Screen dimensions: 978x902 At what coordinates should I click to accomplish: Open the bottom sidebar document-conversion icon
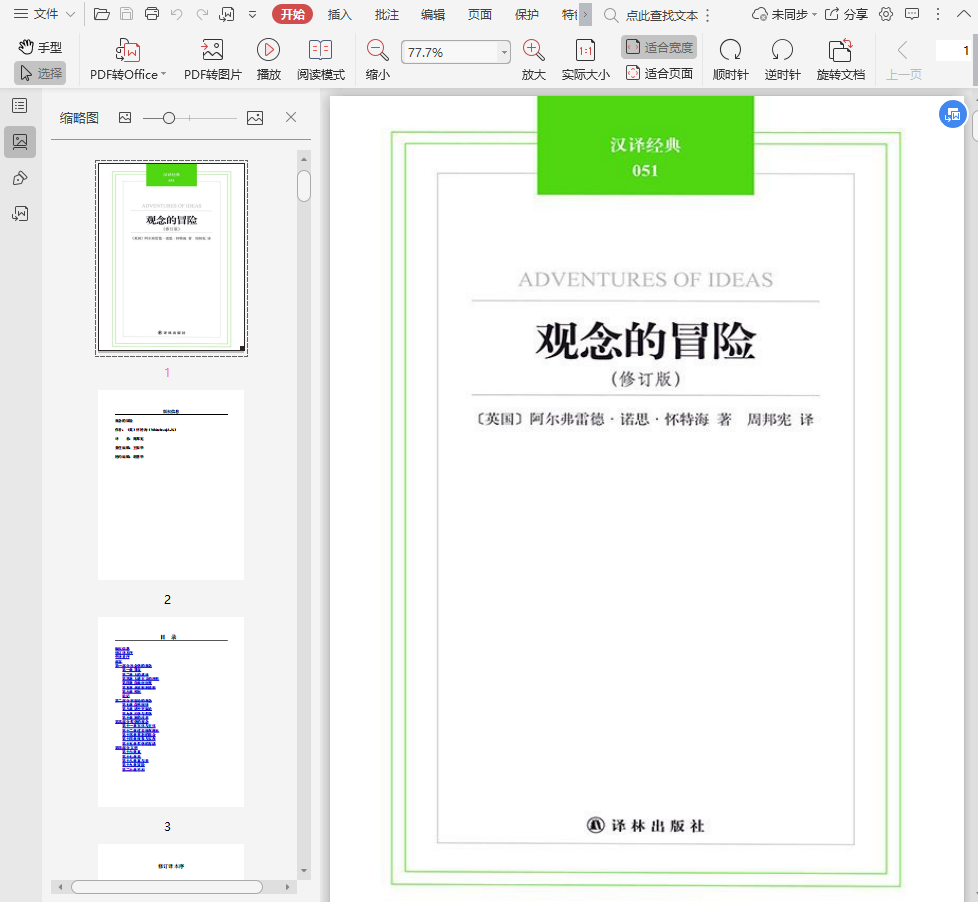click(x=20, y=214)
